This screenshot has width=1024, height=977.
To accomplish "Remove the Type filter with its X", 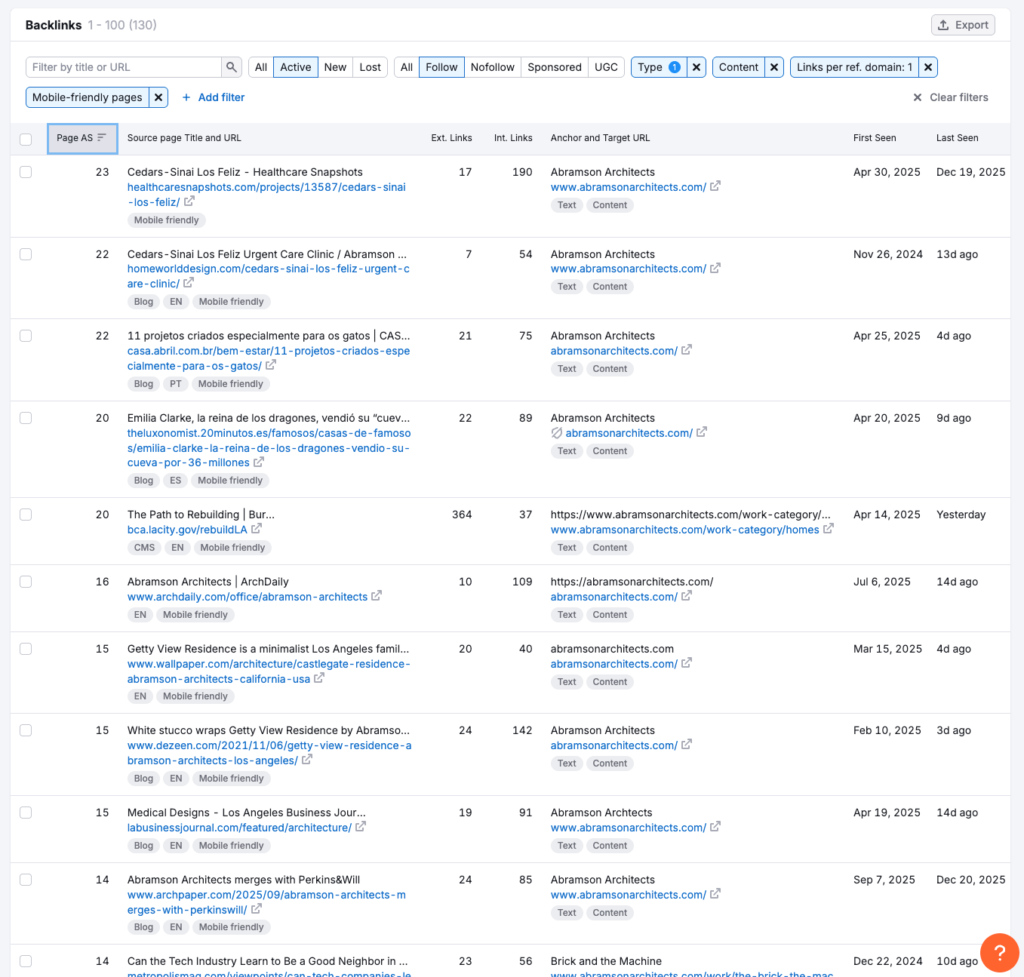I will pyautogui.click(x=697, y=67).
